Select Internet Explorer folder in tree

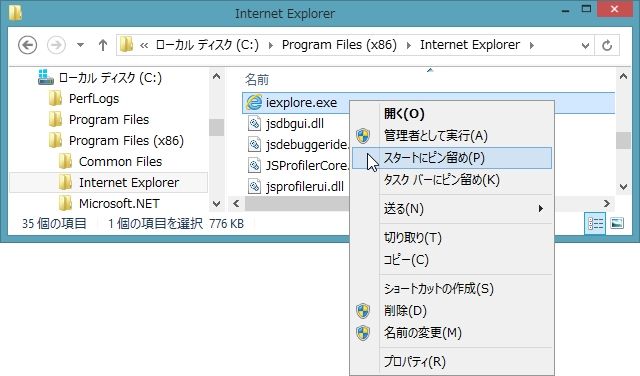pyautogui.click(x=129, y=182)
